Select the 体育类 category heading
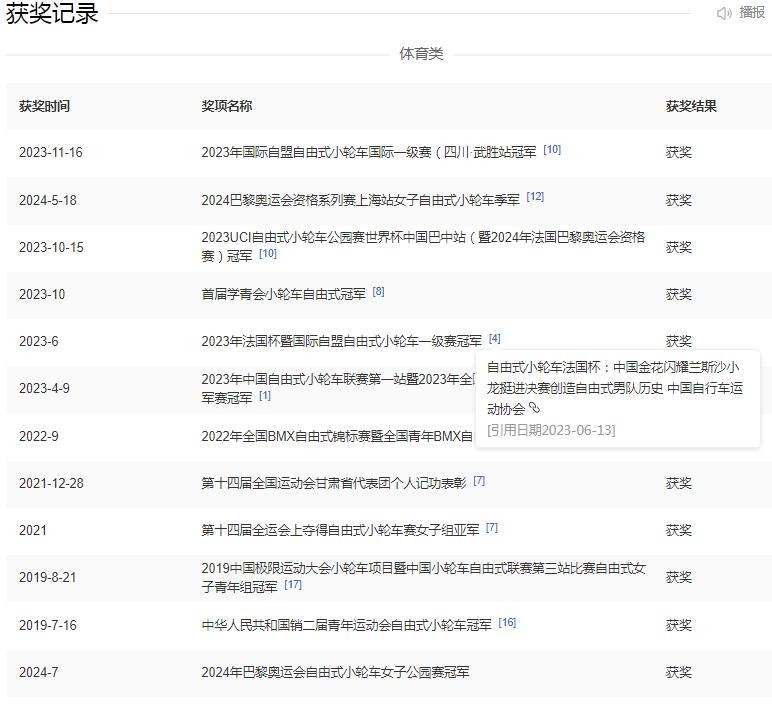Image resolution: width=772 pixels, height=726 pixels. point(421,53)
